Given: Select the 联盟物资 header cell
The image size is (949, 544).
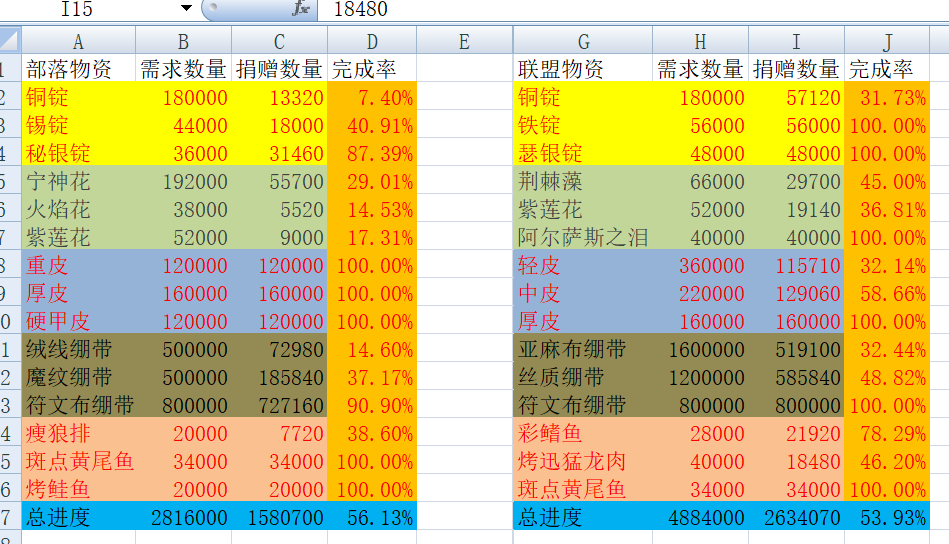Looking at the screenshot, I should (583, 69).
